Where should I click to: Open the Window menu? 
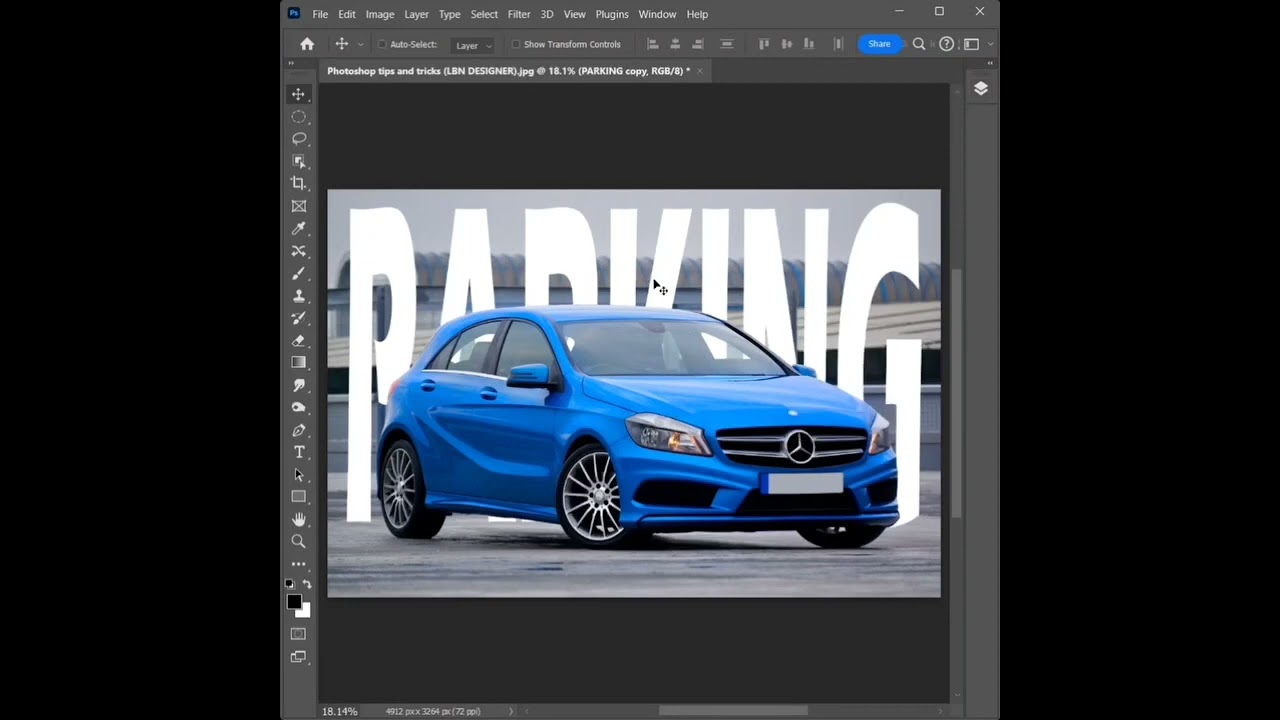point(657,14)
